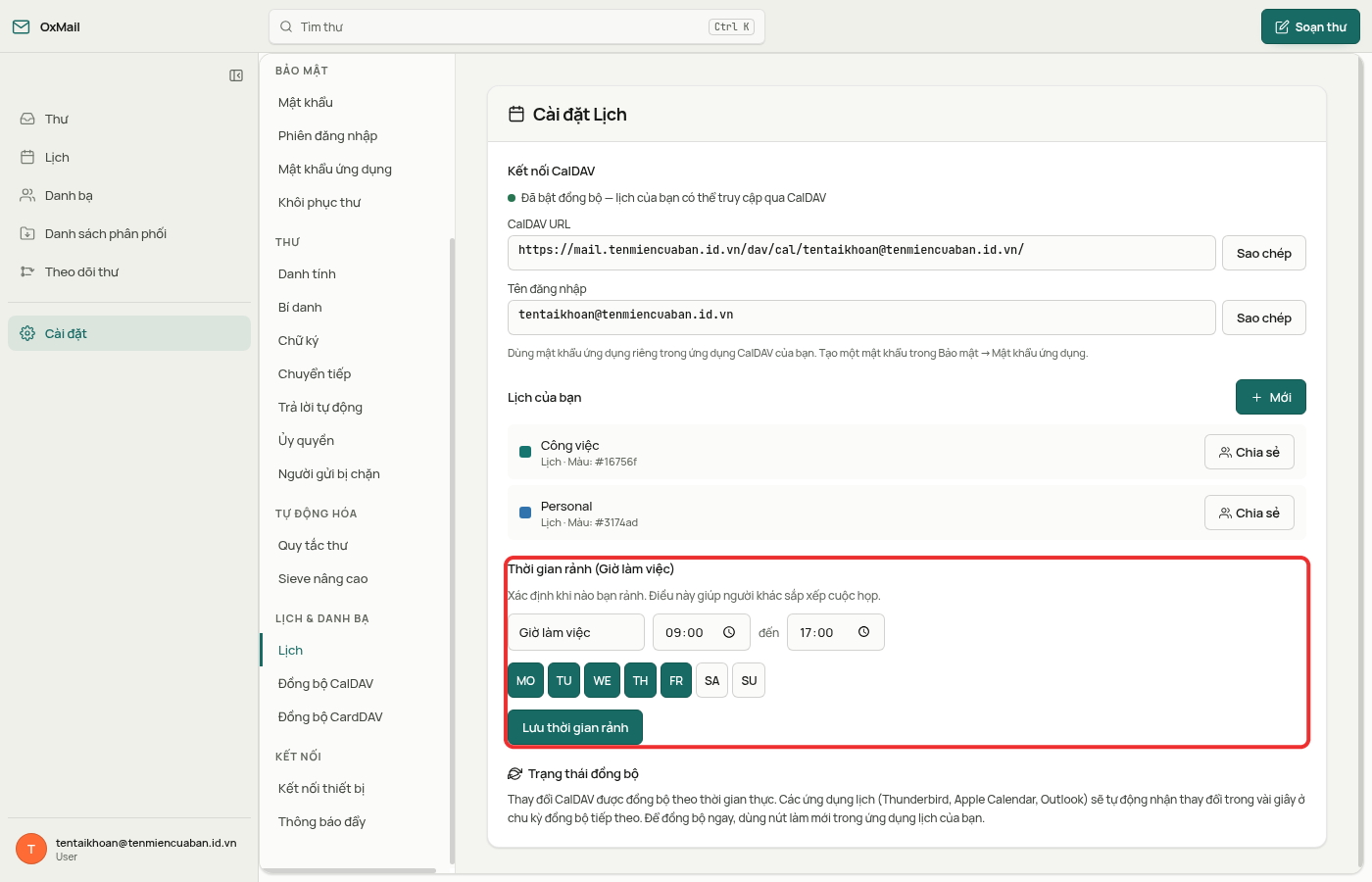Open Mật khẩu settings

pos(355,103)
